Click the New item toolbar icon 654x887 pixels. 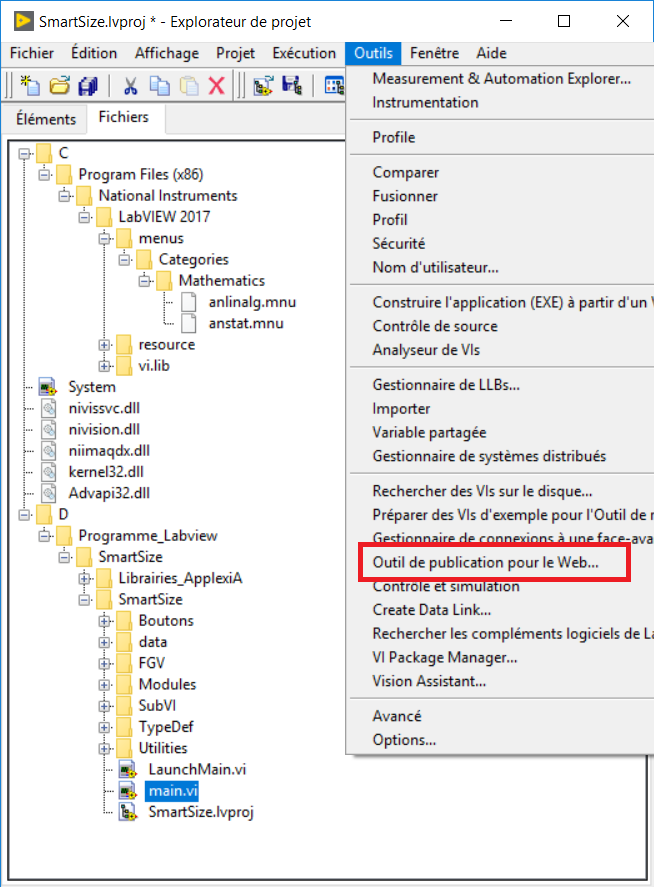pyautogui.click(x=29, y=86)
